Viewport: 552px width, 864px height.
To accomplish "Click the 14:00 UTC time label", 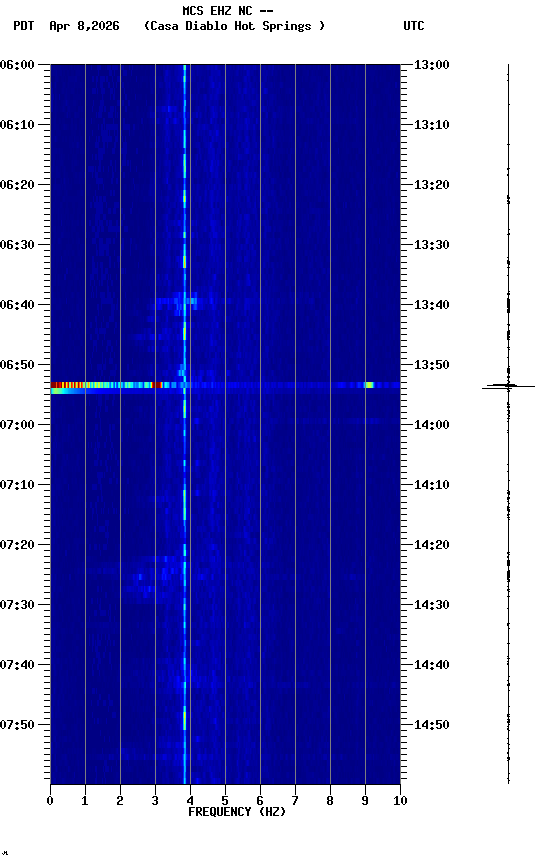I will point(432,425).
